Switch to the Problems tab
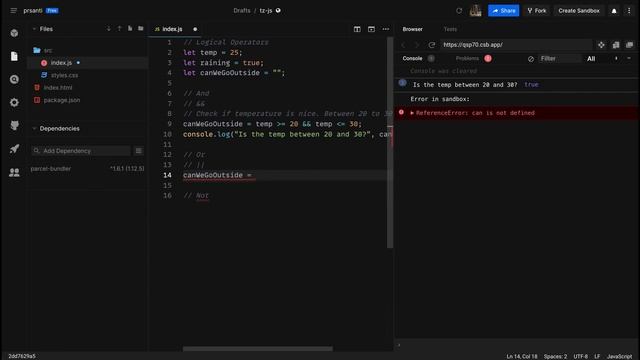The image size is (640, 360). (467, 58)
